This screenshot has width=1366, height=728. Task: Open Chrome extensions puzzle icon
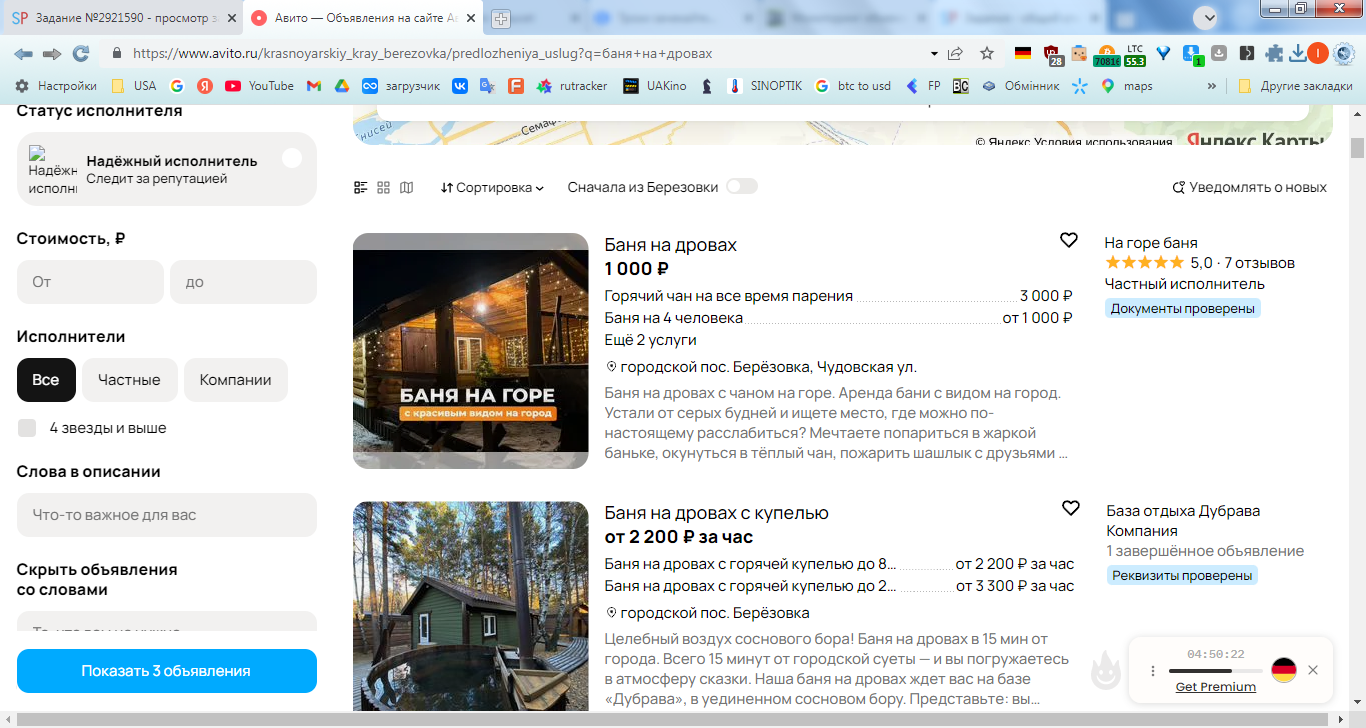(x=1274, y=54)
